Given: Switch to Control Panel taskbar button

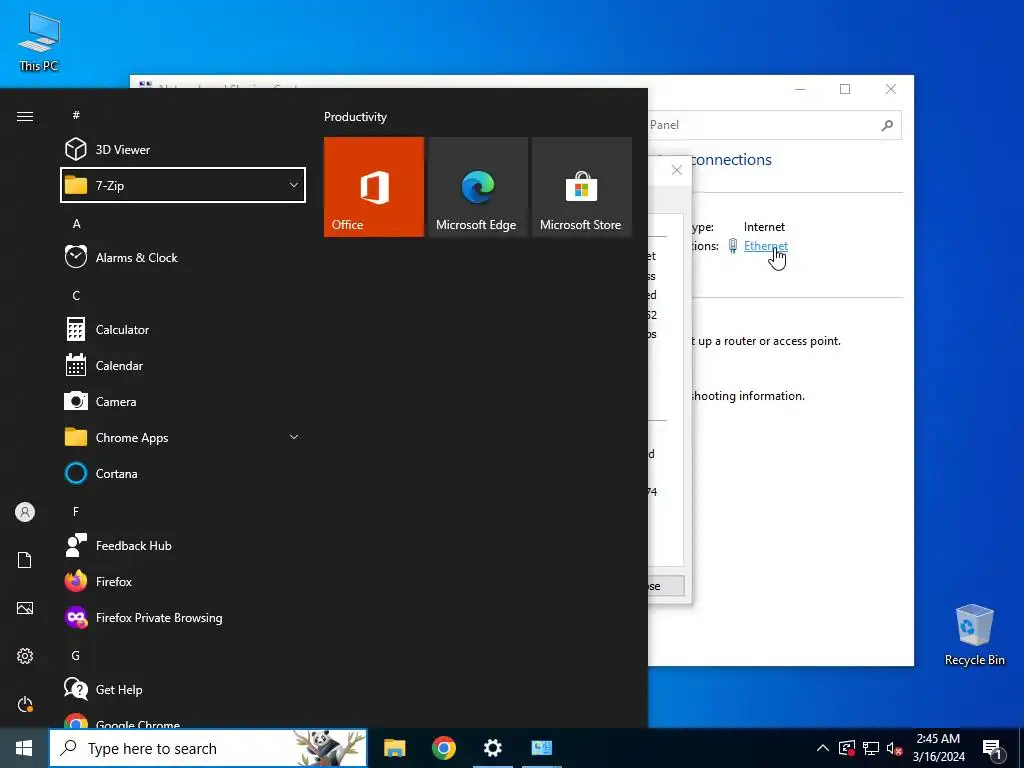Looking at the screenshot, I should [x=541, y=748].
